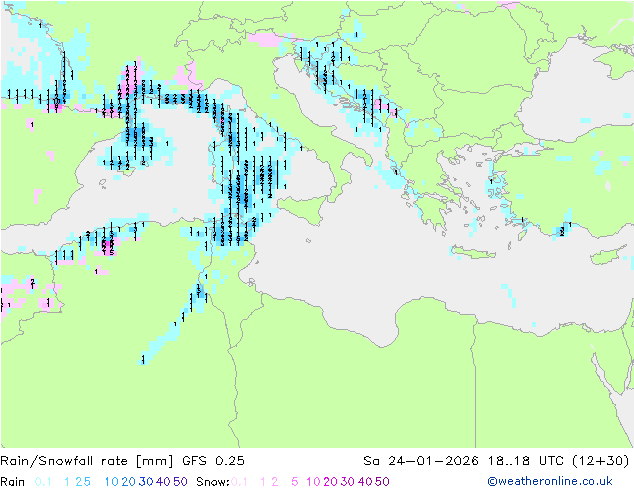Pick the Rain legend value 20
Viewport: 634px width, 490px height.
(x=128, y=482)
